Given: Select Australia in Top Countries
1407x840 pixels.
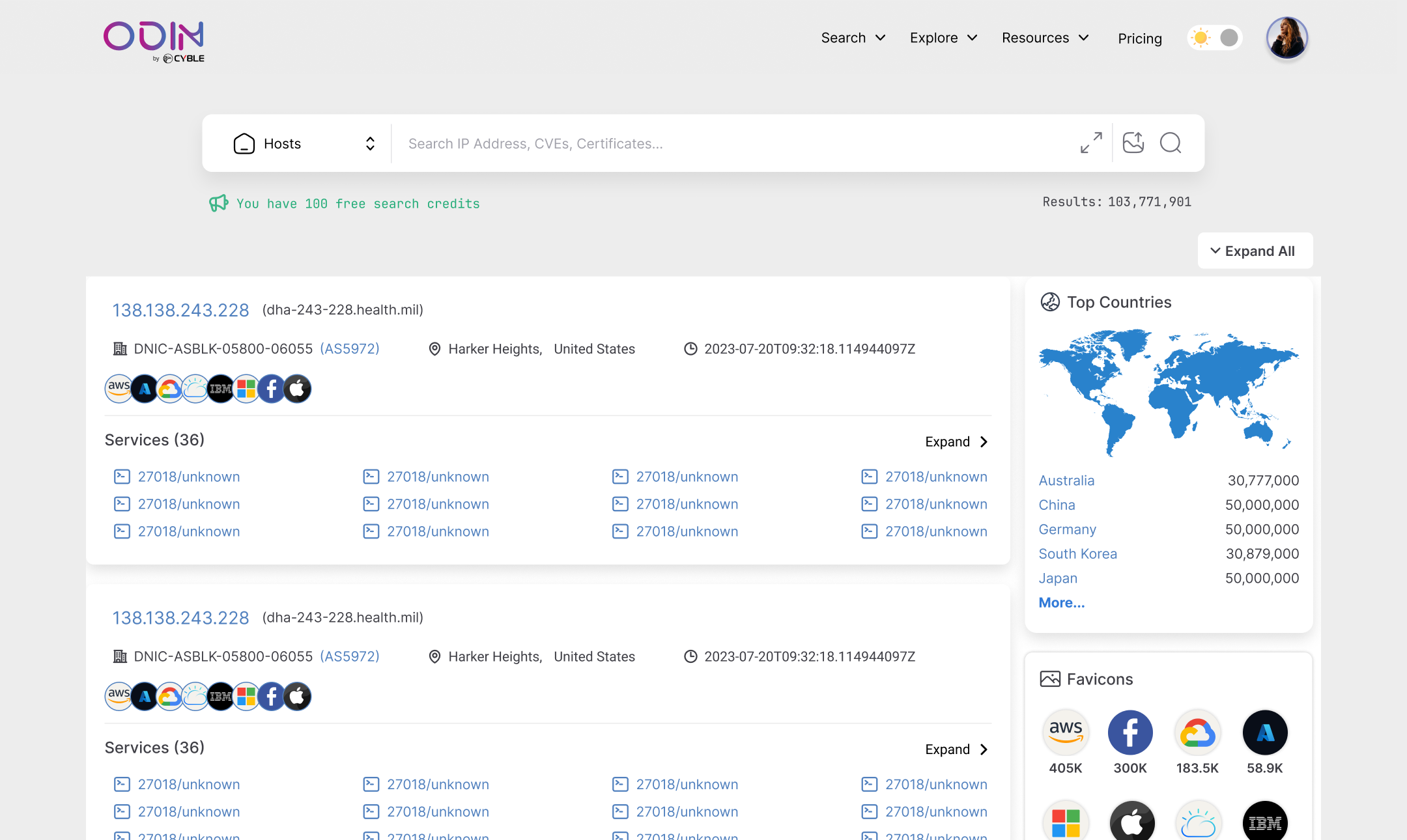Looking at the screenshot, I should click(x=1066, y=481).
